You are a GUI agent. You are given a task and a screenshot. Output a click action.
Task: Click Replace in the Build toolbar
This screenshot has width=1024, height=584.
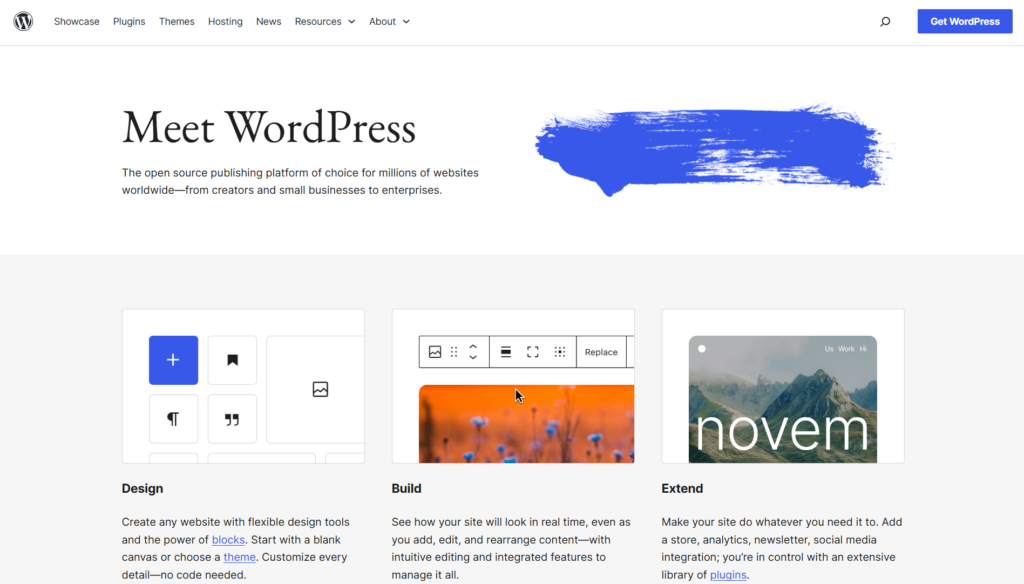tap(601, 352)
